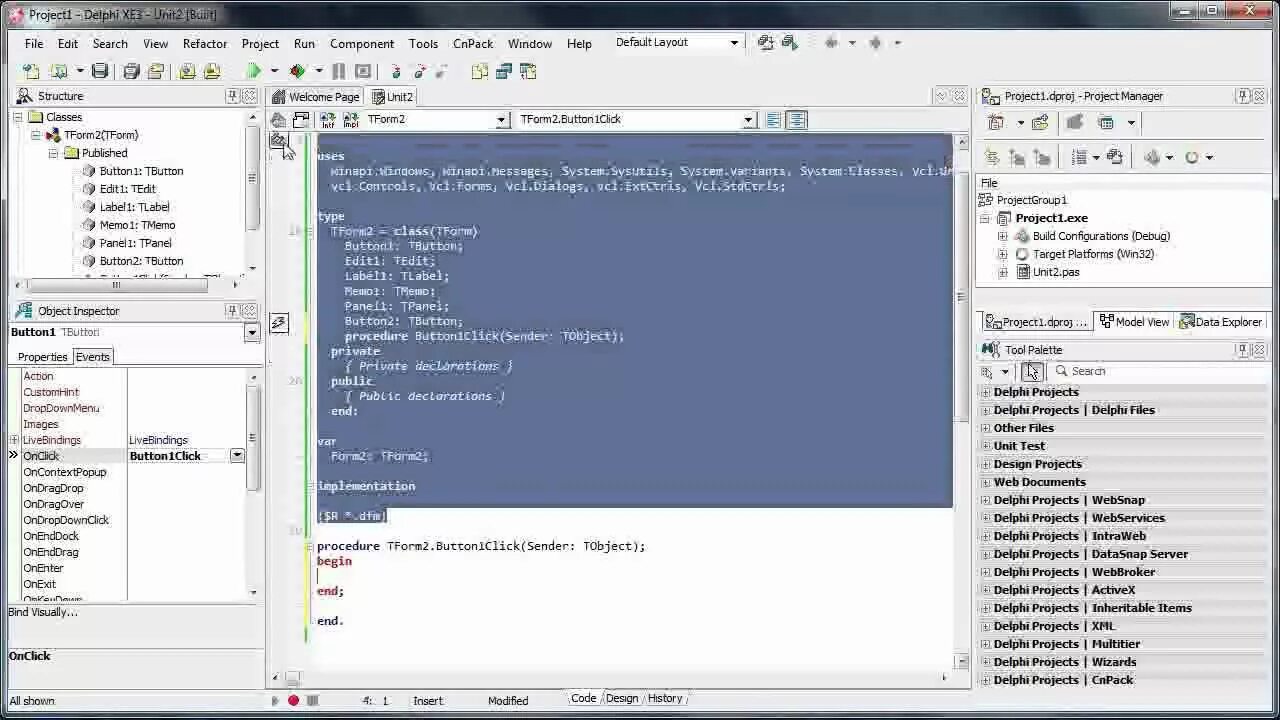1280x720 pixels.
Task: Click the Step Over debug icon
Action: [420, 71]
